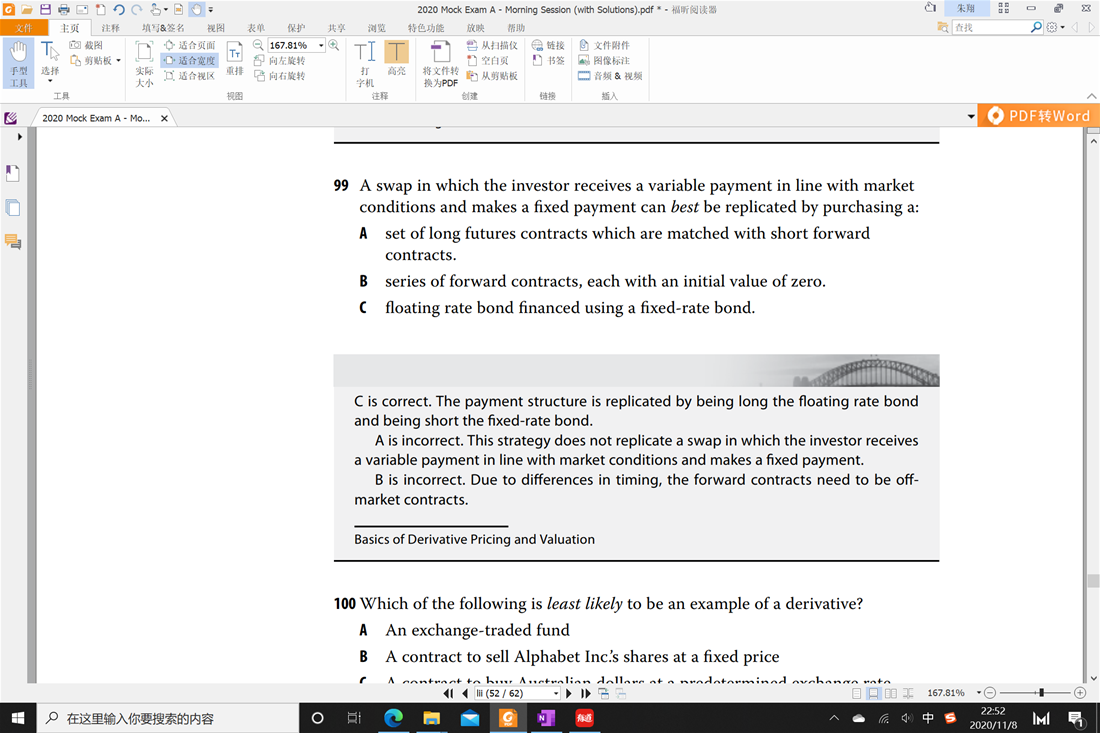
Task: Click the Typewriter (打字机) tool
Action: [365, 64]
